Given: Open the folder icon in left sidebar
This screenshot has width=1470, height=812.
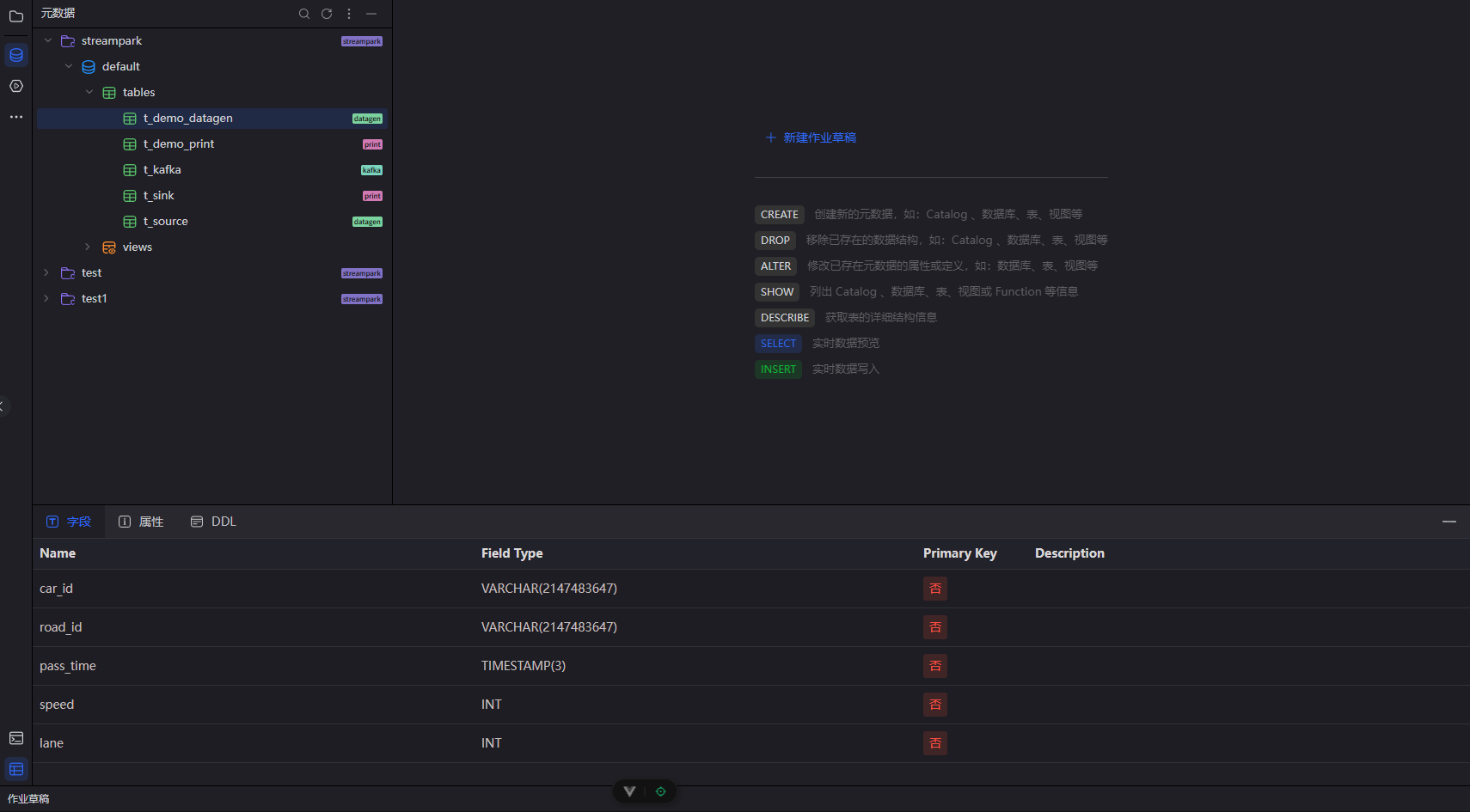Looking at the screenshot, I should pyautogui.click(x=16, y=16).
